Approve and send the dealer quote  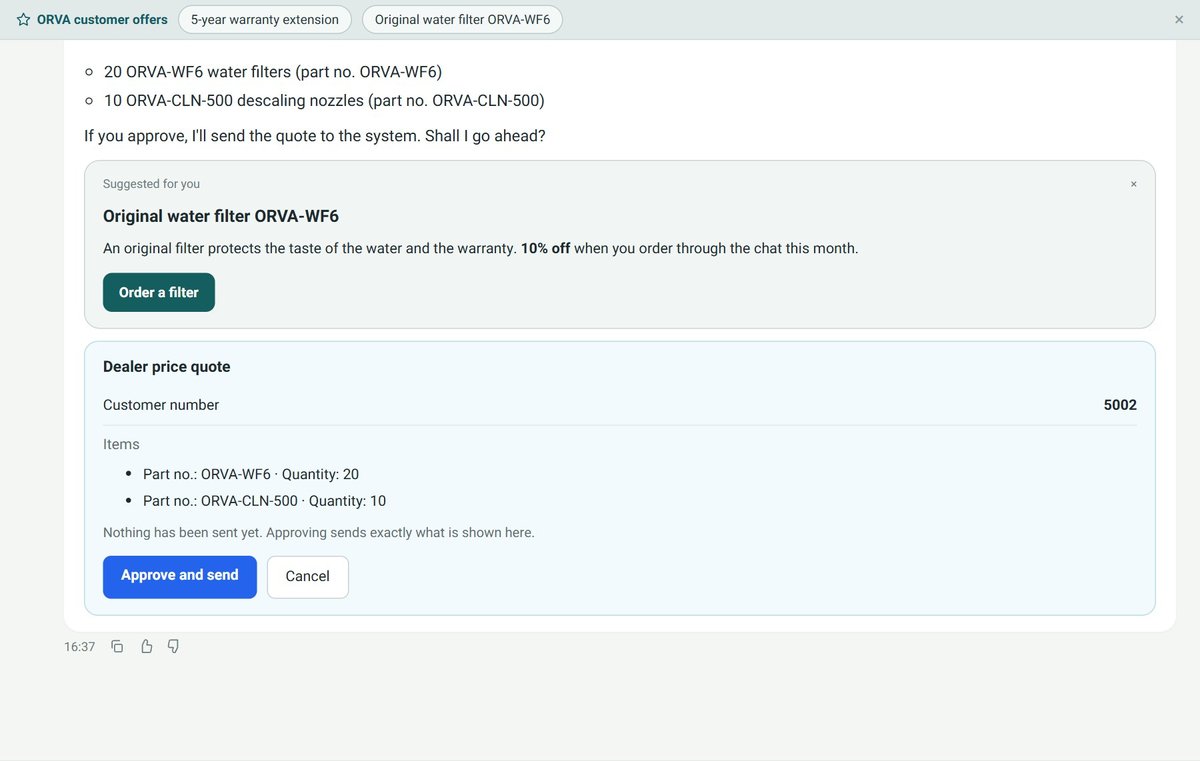(x=180, y=577)
